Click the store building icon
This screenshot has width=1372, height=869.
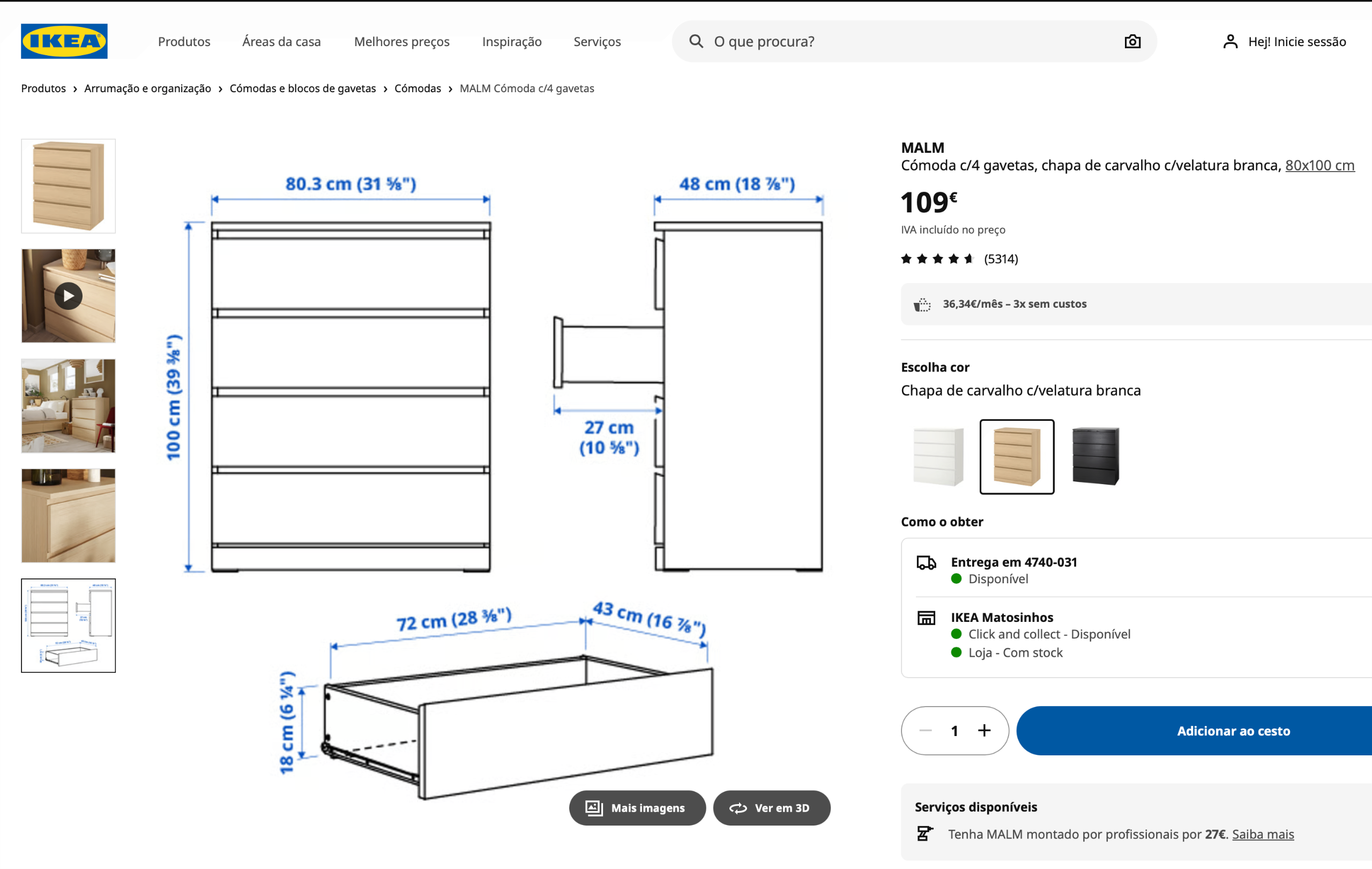(x=926, y=618)
